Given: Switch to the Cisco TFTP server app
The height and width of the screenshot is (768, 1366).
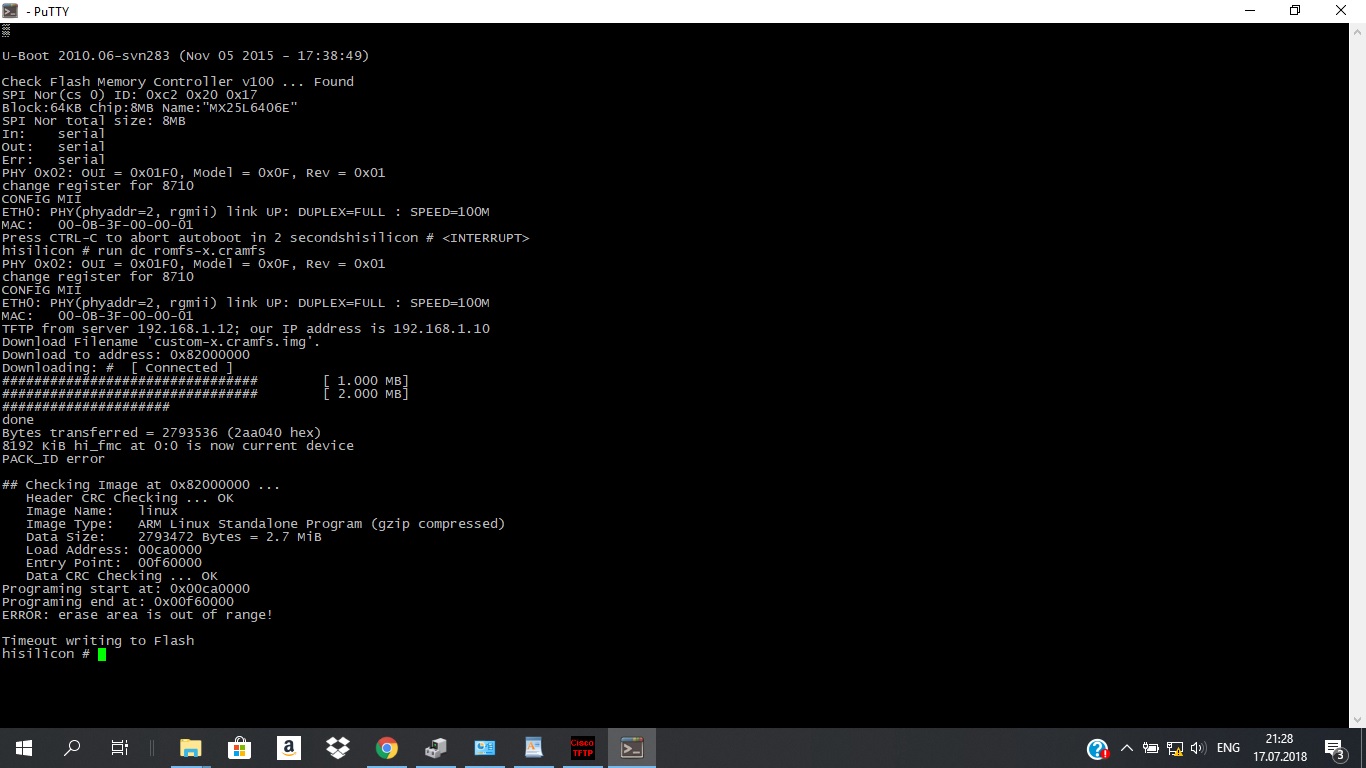Looking at the screenshot, I should (x=582, y=748).
